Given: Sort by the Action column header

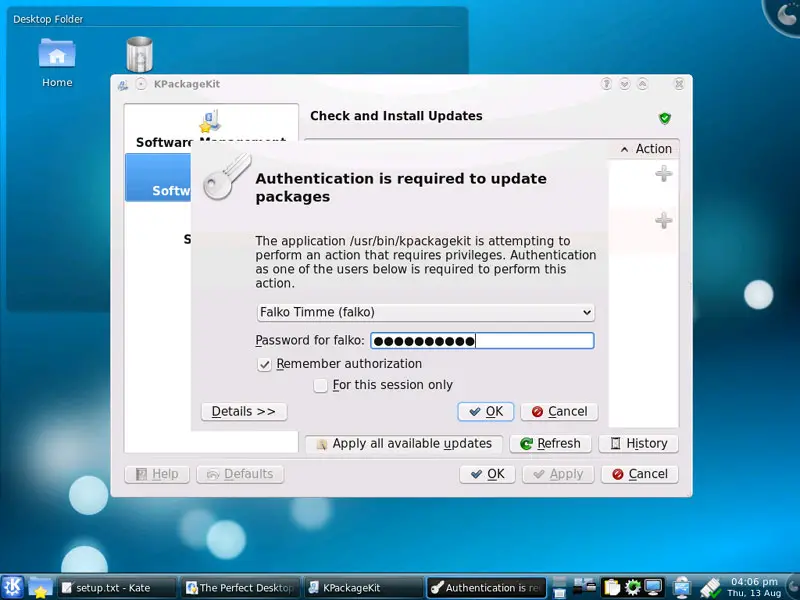Looking at the screenshot, I should [646, 149].
